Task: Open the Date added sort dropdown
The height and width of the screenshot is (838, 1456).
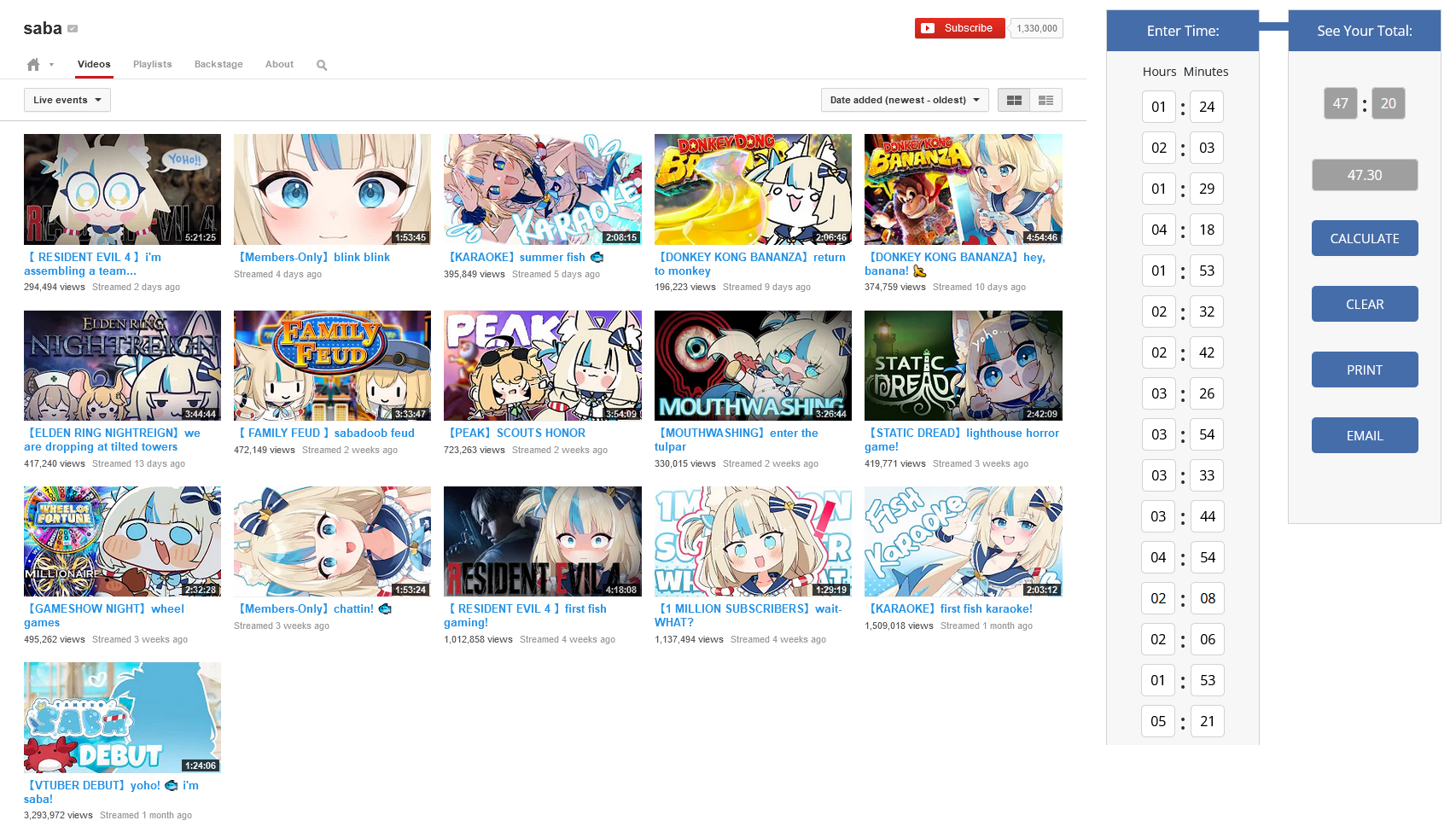Action: 905,100
